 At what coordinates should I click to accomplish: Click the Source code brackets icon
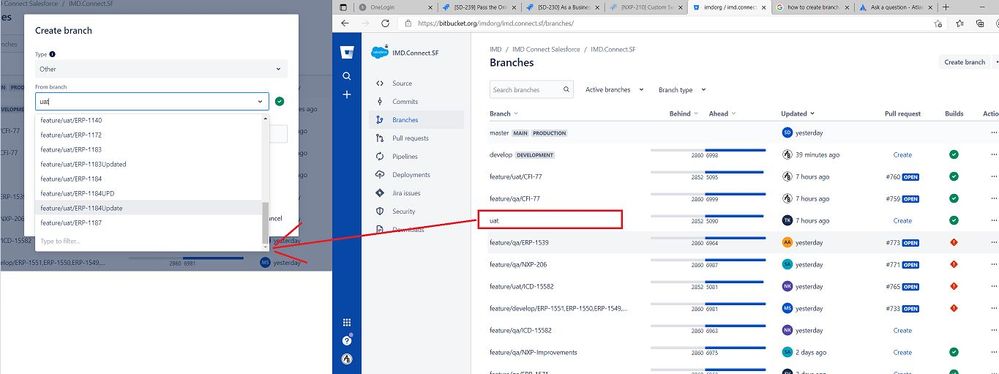(380, 83)
